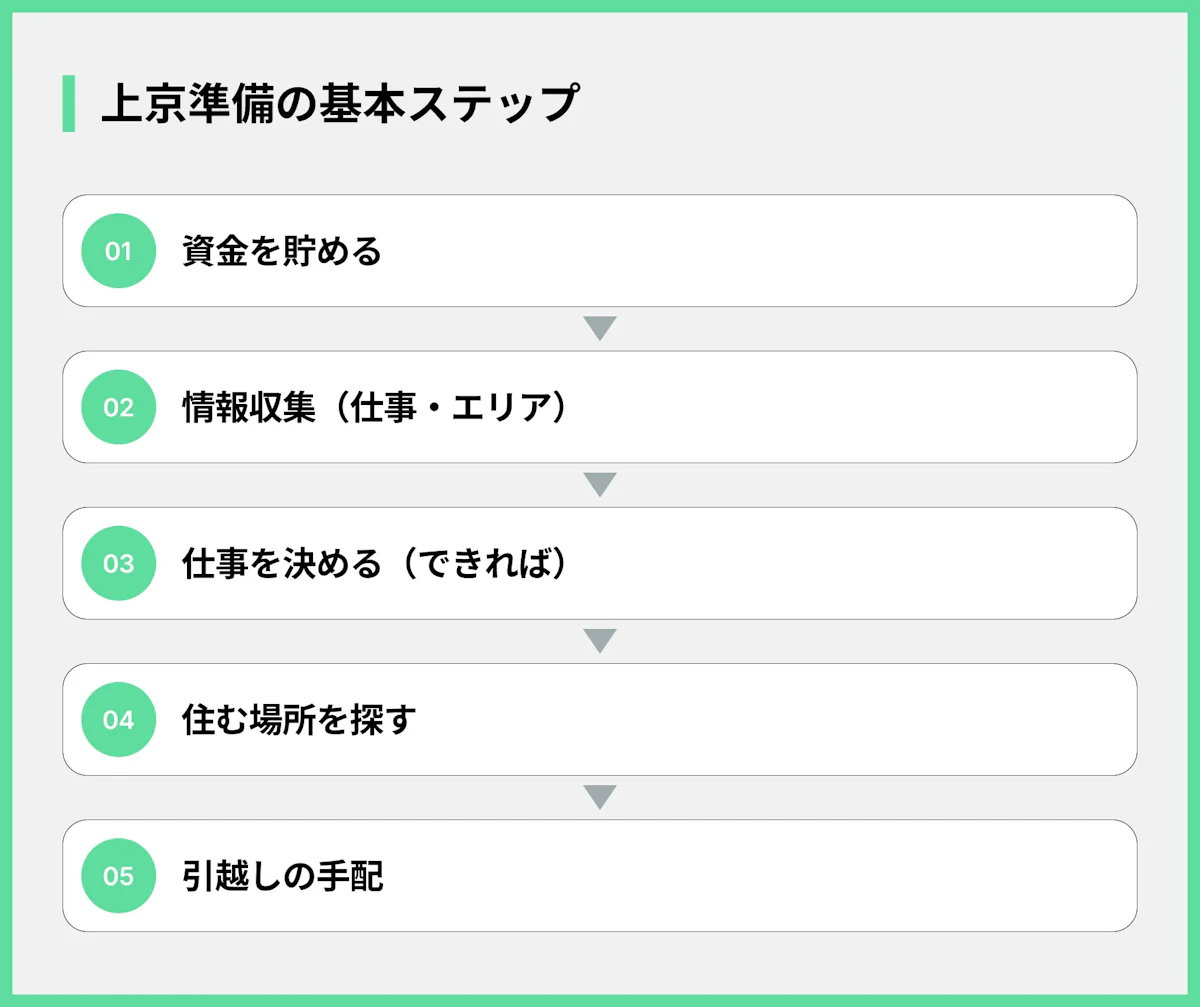Select the 資金を貯める step label
This screenshot has height=1007, width=1200.
click(x=282, y=251)
